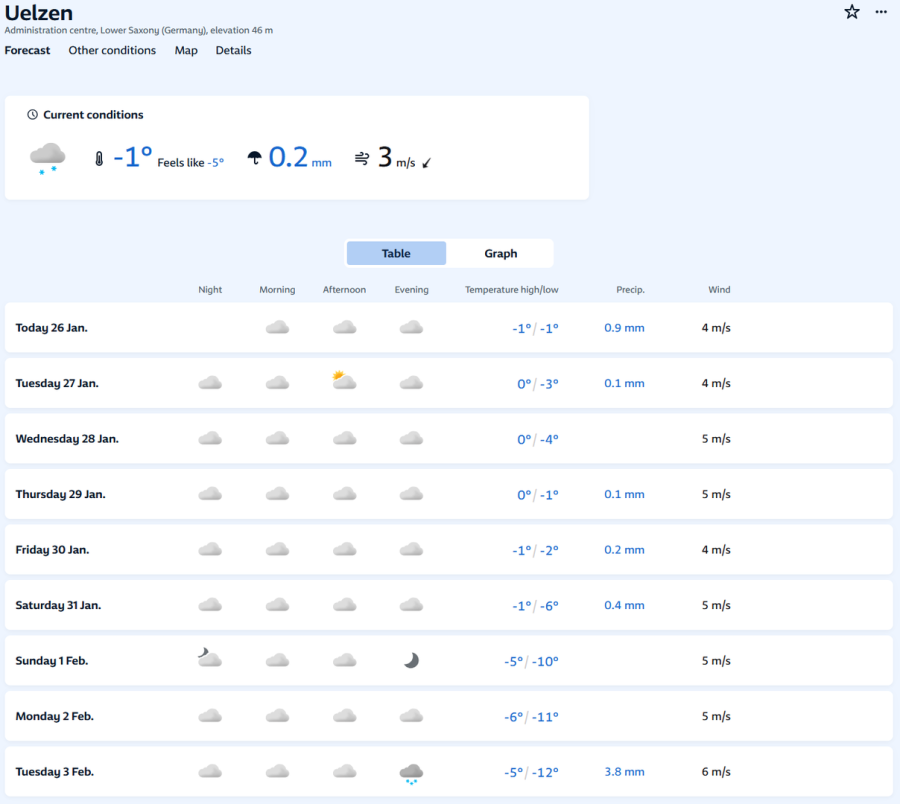This screenshot has height=804, width=900.
Task: Click the star favorite icon
Action: [x=852, y=12]
